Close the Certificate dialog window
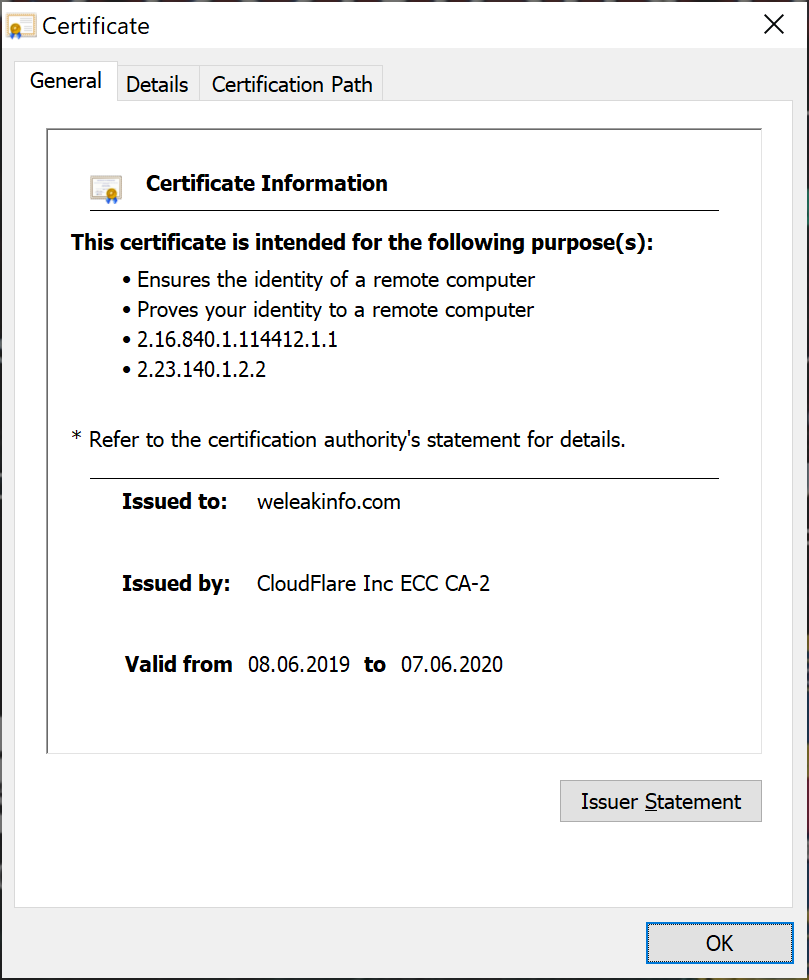Viewport: 809px width, 980px height. (x=774, y=25)
